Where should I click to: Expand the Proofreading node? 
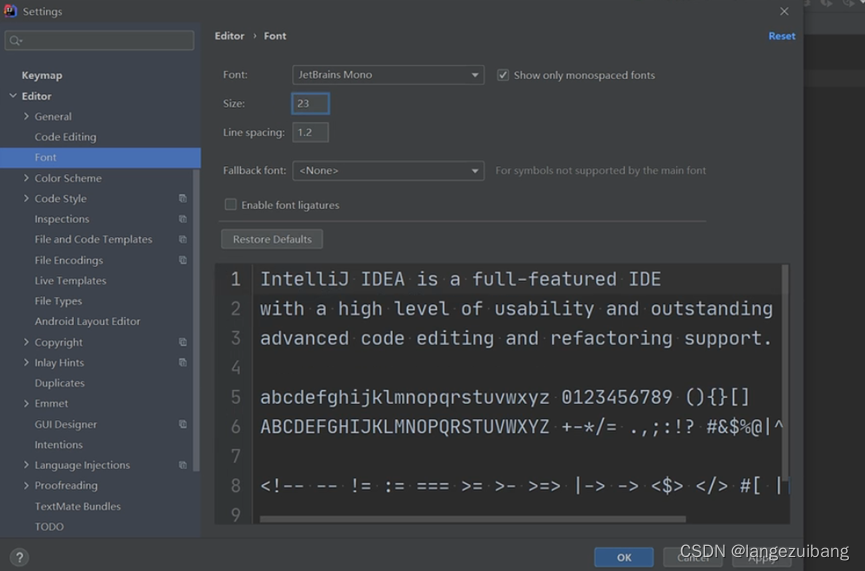pos(26,485)
